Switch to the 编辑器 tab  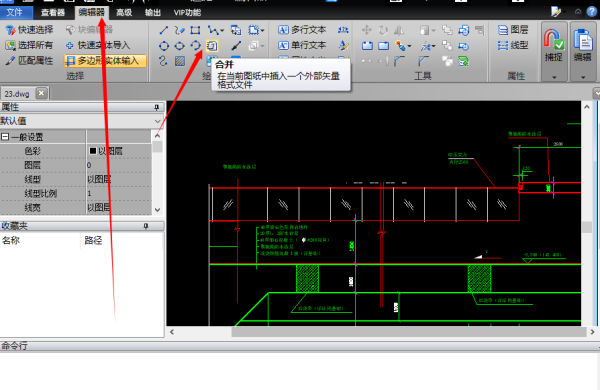pos(91,13)
